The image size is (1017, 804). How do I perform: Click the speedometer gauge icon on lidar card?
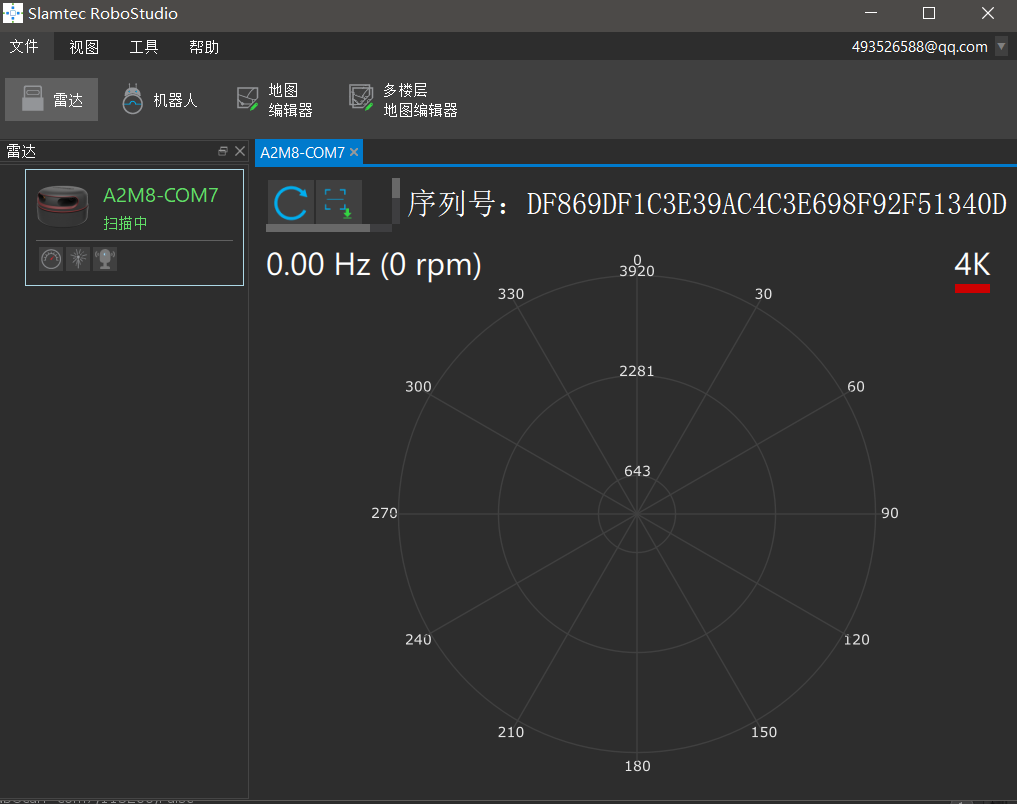point(51,259)
